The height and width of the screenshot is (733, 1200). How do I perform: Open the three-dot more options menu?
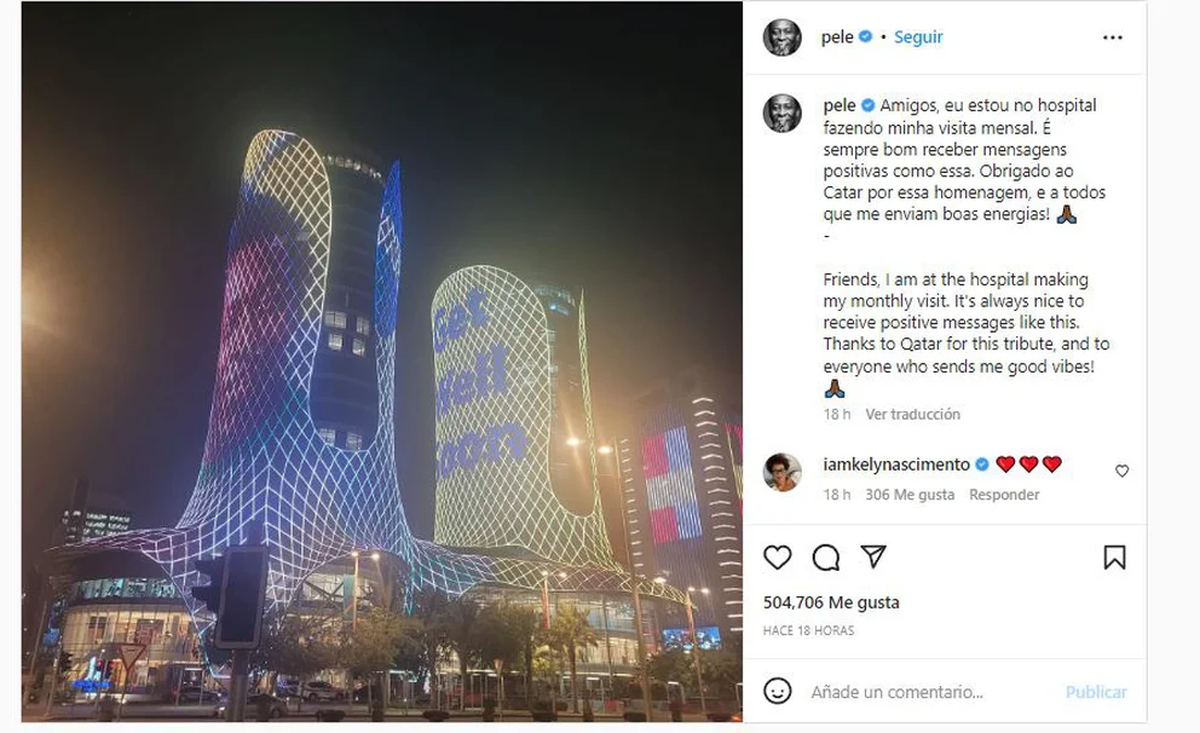click(1112, 37)
